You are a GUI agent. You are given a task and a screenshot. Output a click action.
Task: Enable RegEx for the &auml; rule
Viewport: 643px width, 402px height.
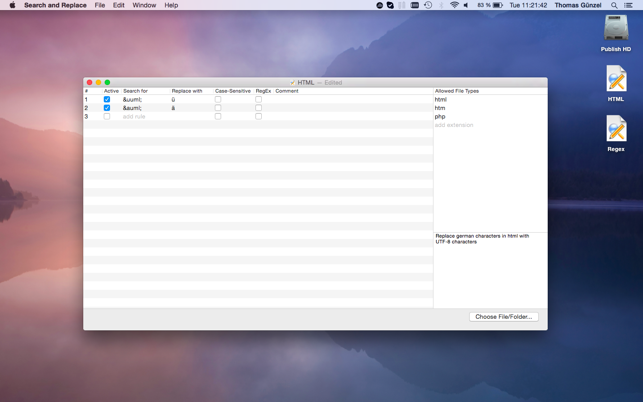[x=258, y=108]
